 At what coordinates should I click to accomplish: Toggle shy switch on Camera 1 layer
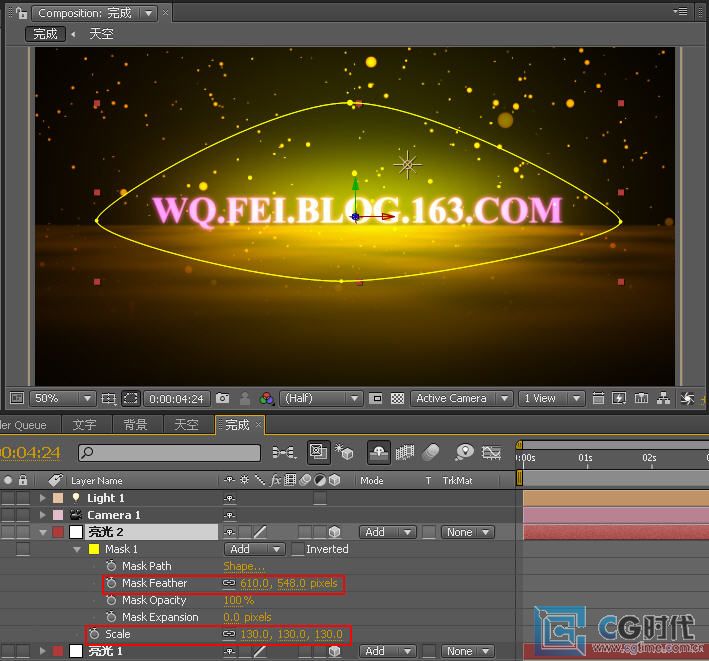pos(229,515)
